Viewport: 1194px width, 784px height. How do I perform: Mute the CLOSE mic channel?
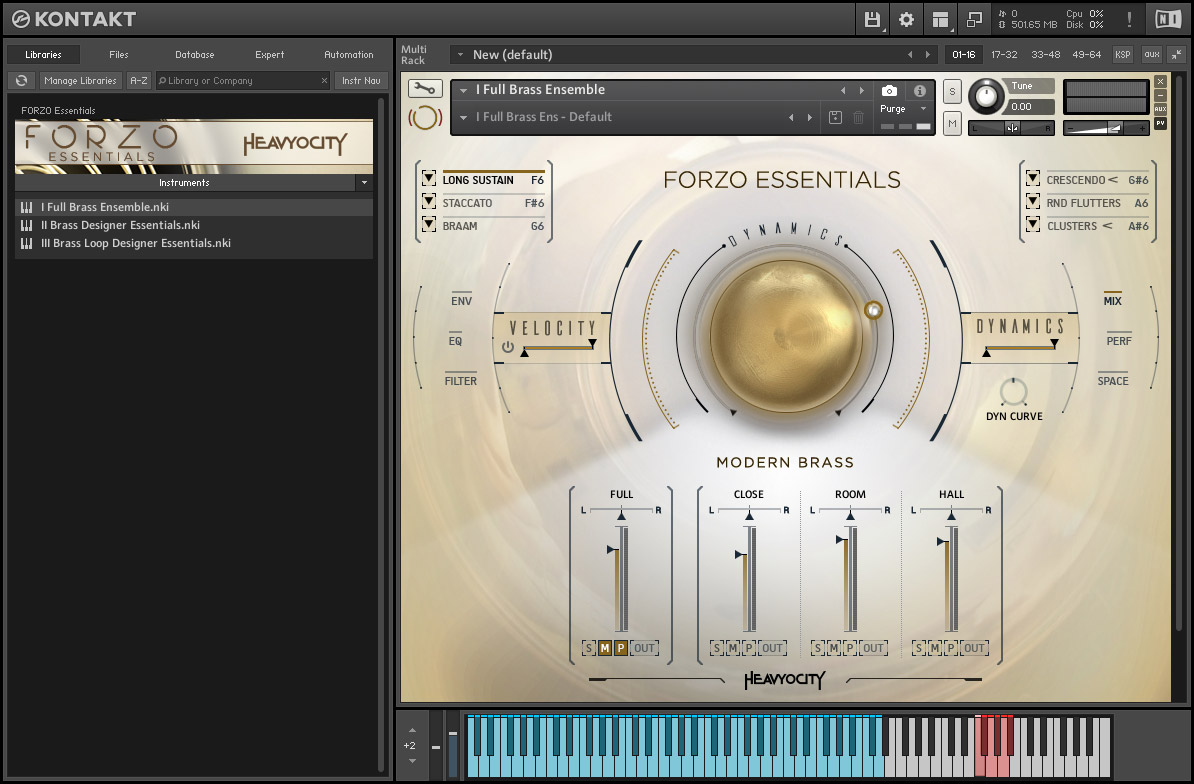pos(732,648)
